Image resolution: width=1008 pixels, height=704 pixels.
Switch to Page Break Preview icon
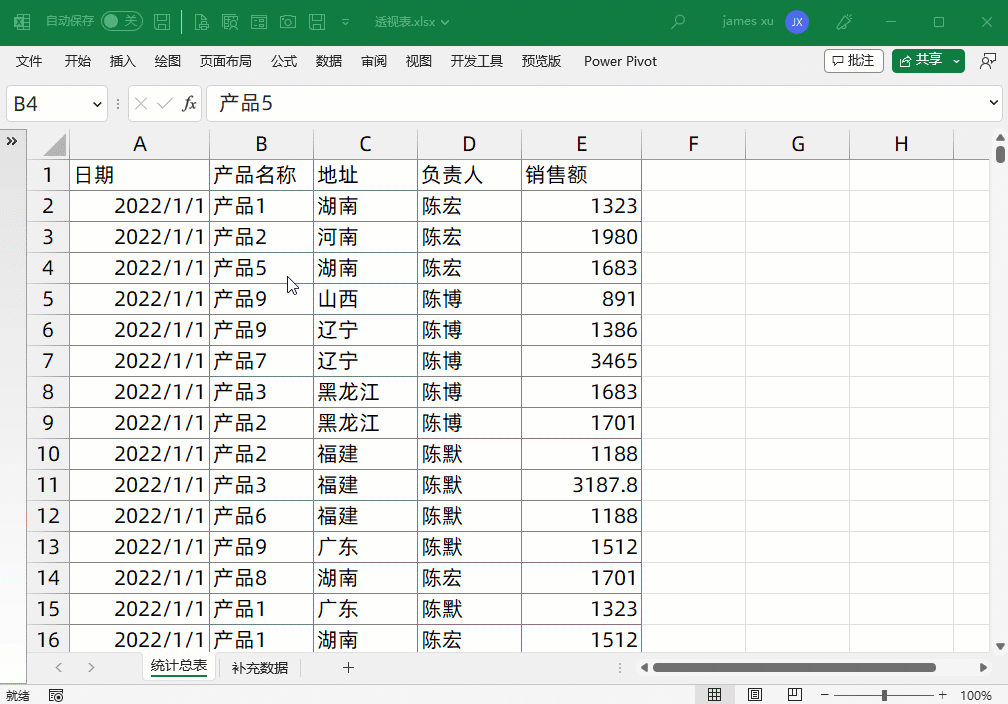795,694
